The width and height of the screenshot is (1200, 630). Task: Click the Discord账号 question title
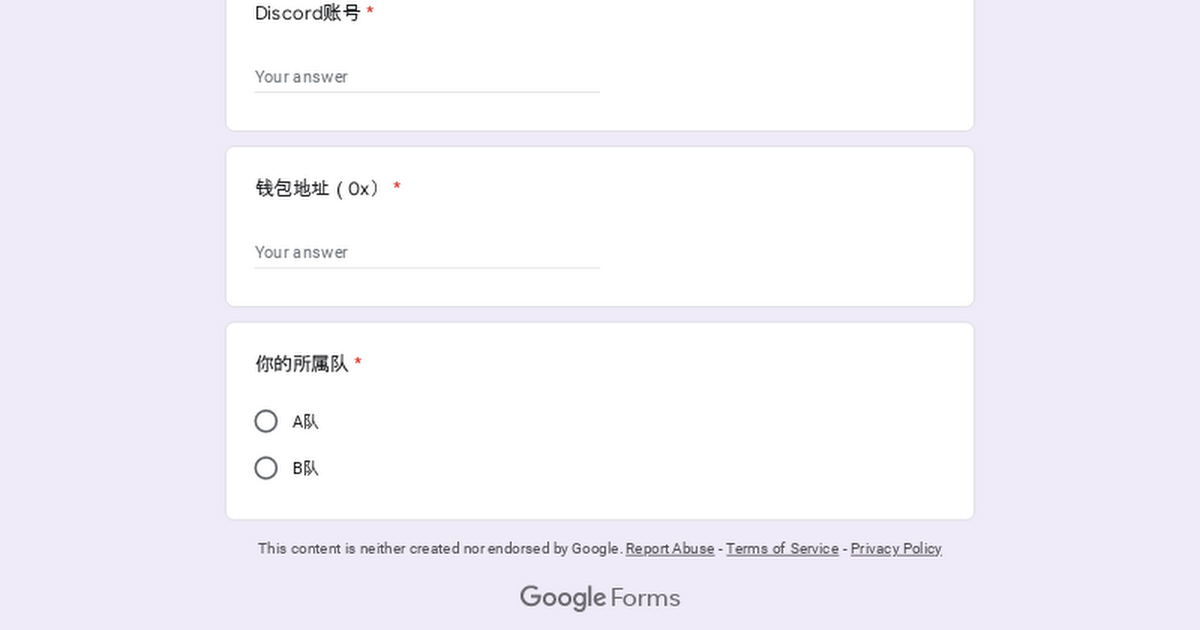[308, 13]
